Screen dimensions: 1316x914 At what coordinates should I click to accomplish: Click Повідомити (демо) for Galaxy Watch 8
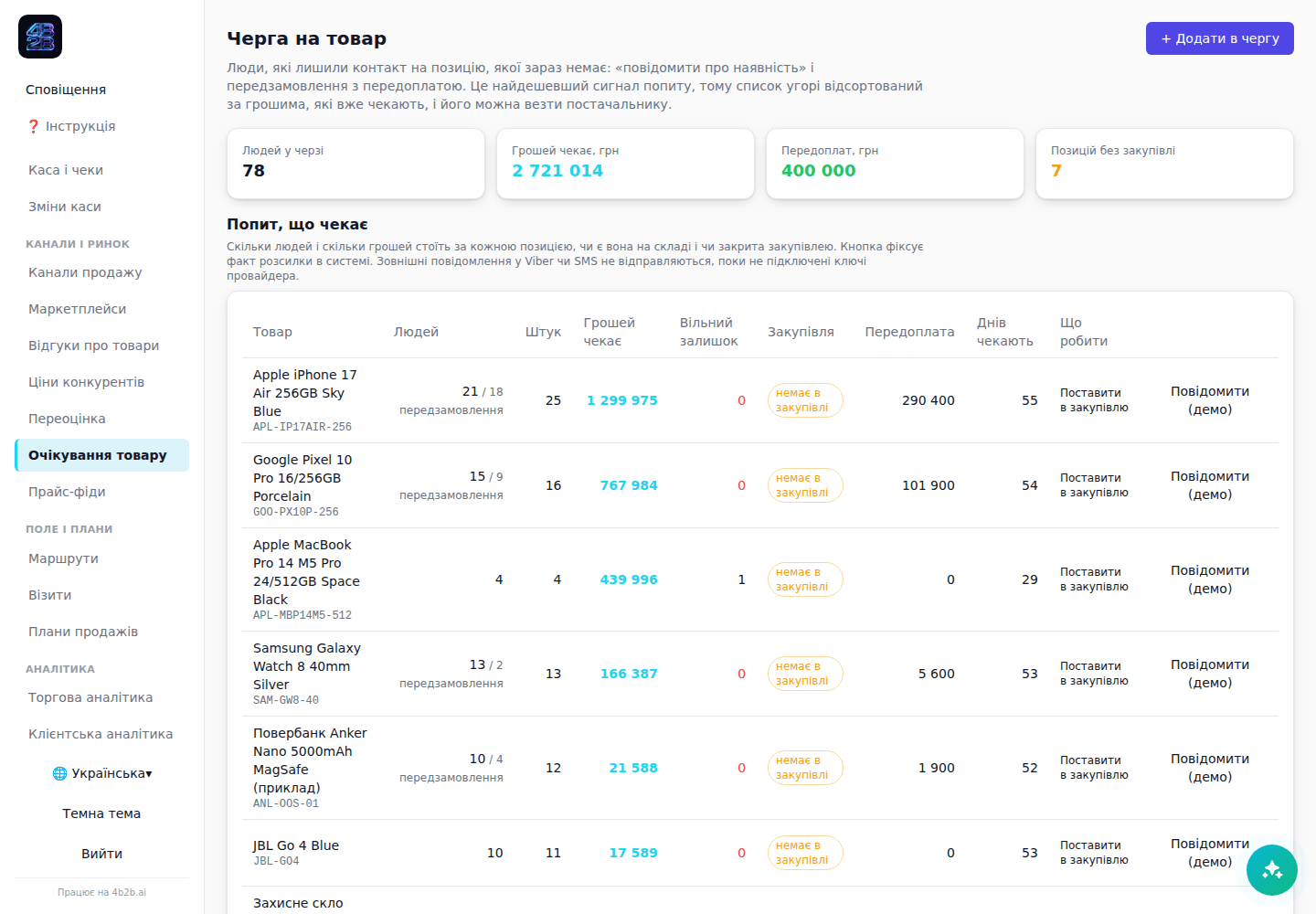point(1210,674)
